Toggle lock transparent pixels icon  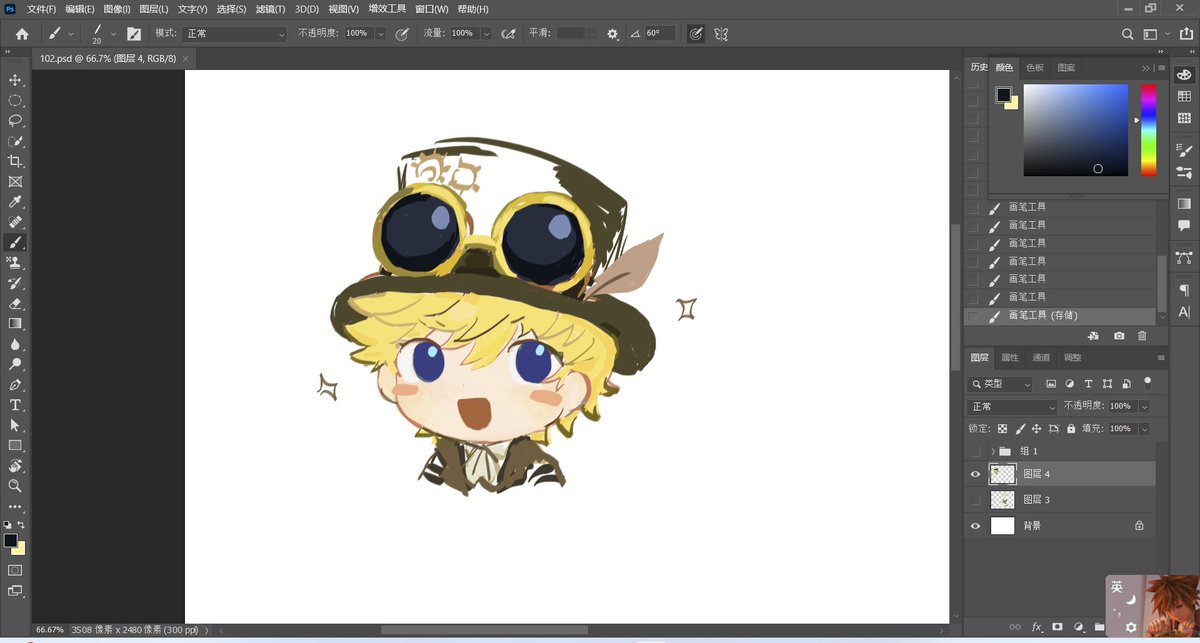point(1002,428)
